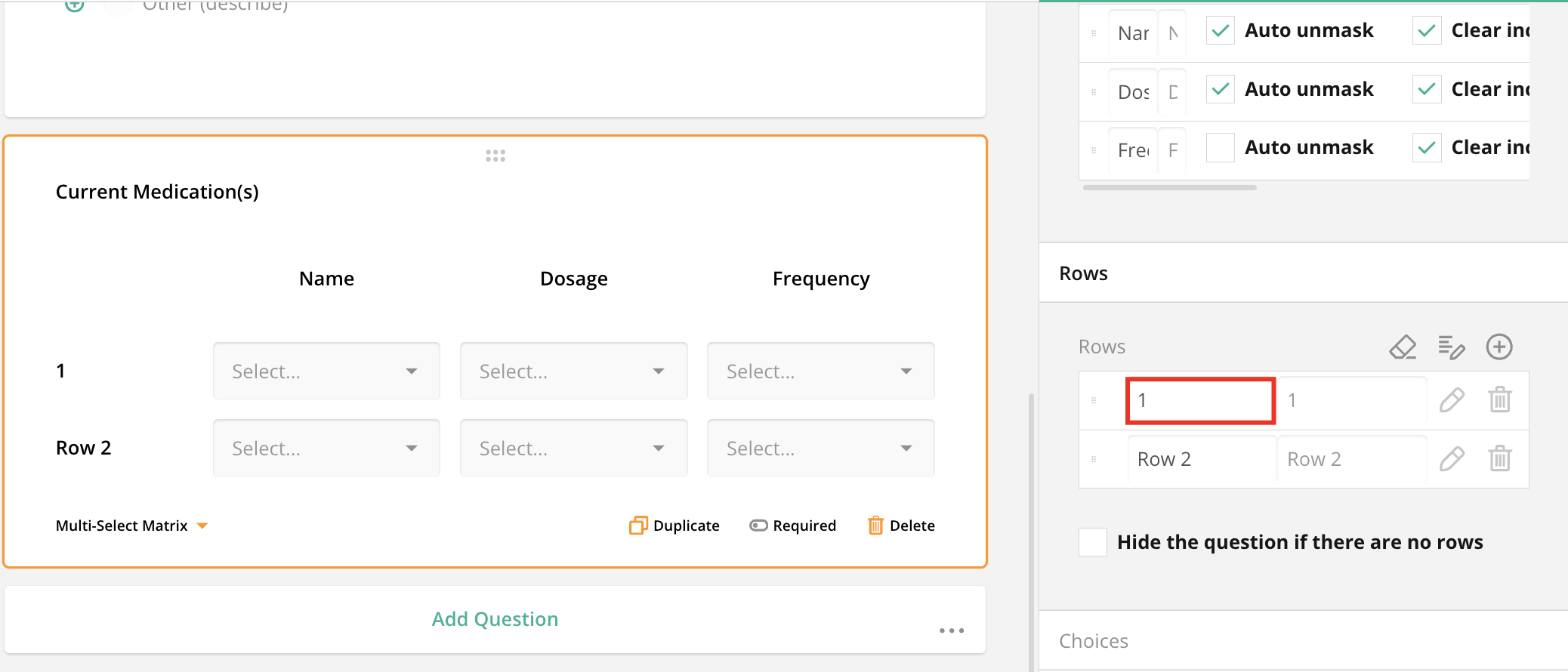Enable Hide the question if no rows
Viewport: 1568px width, 672px height.
[1093, 542]
